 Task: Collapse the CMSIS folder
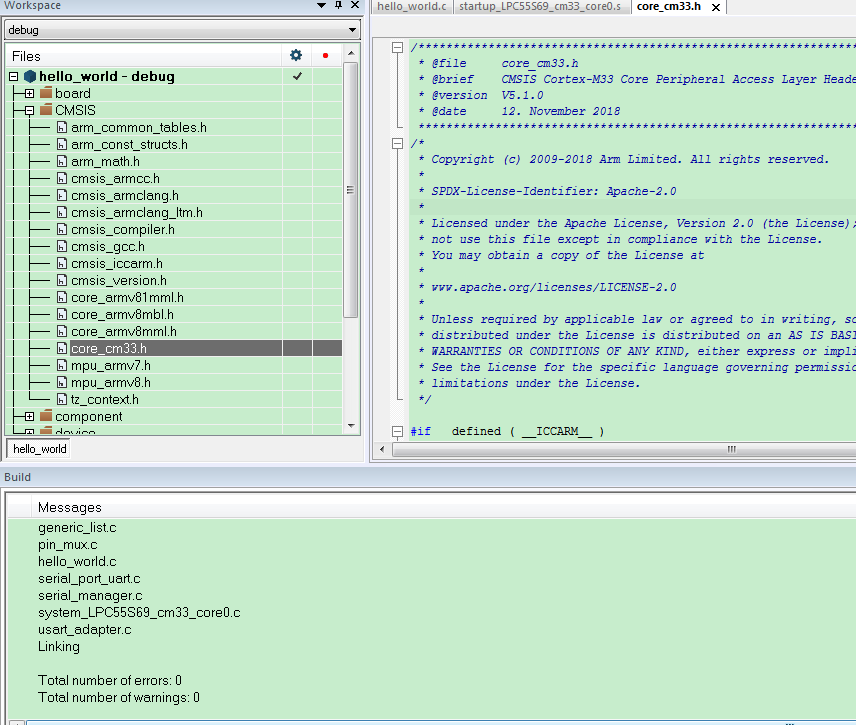(29, 110)
